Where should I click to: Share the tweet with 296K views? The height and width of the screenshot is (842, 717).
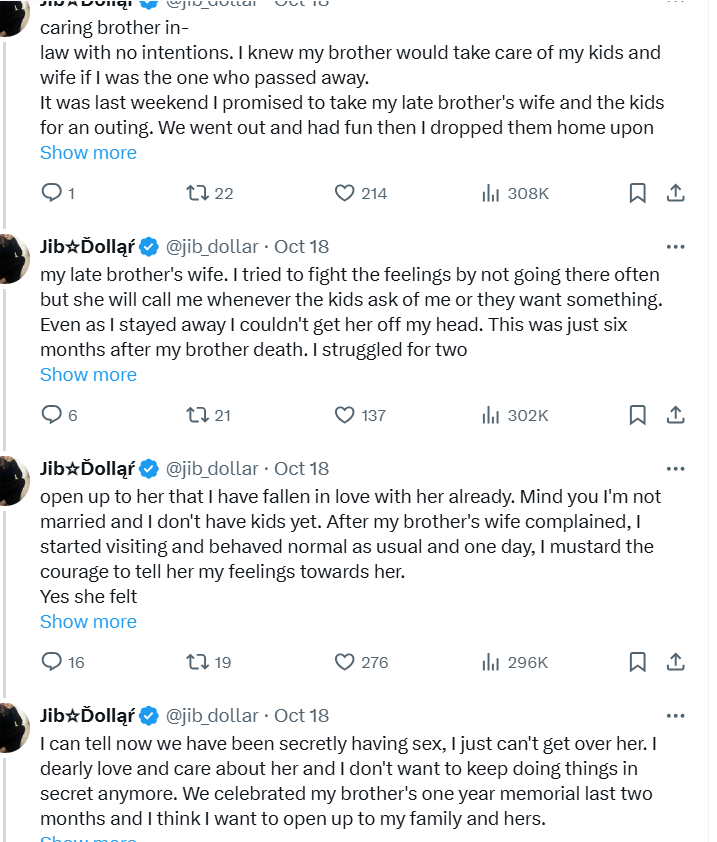tap(675, 662)
